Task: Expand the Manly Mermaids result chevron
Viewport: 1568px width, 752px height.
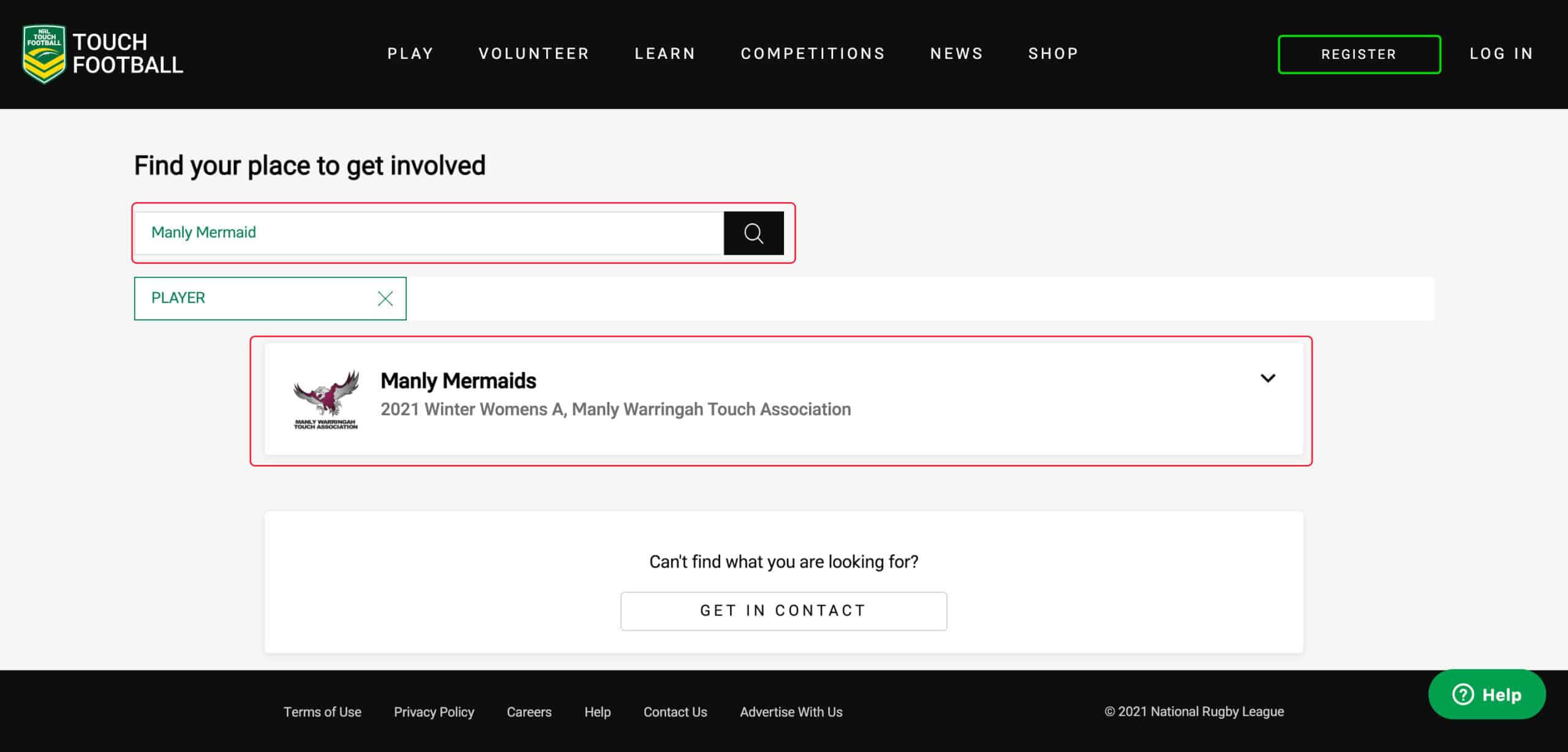Action: pos(1268,378)
